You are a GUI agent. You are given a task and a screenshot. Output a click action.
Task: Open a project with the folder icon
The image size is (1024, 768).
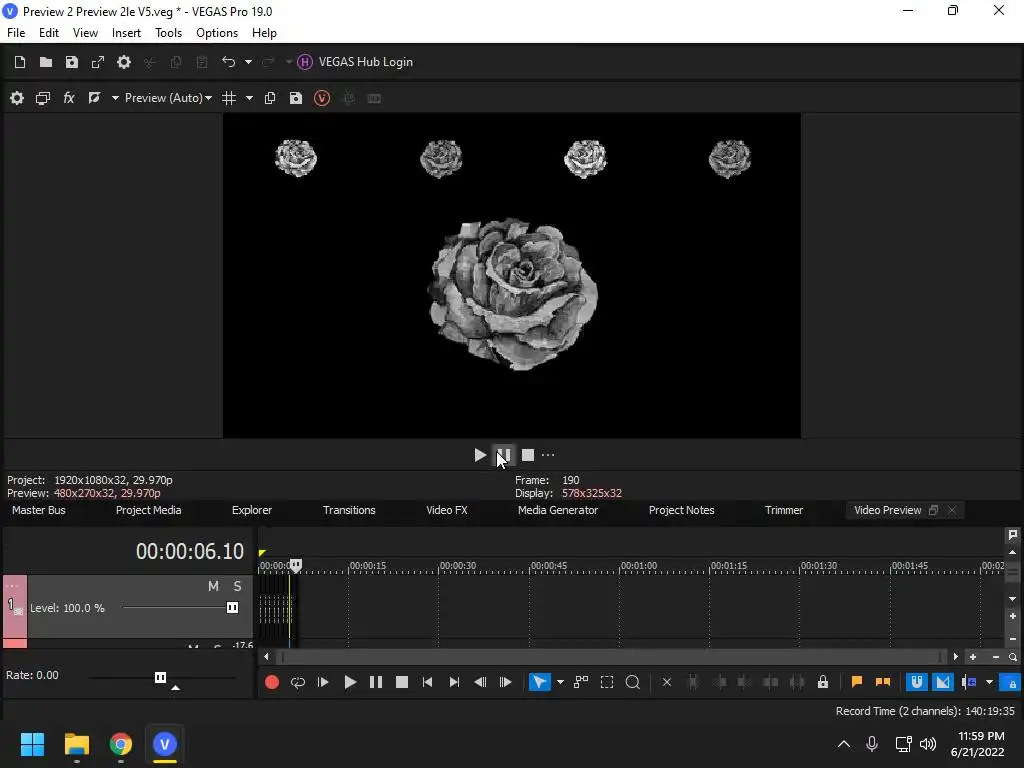click(x=46, y=62)
